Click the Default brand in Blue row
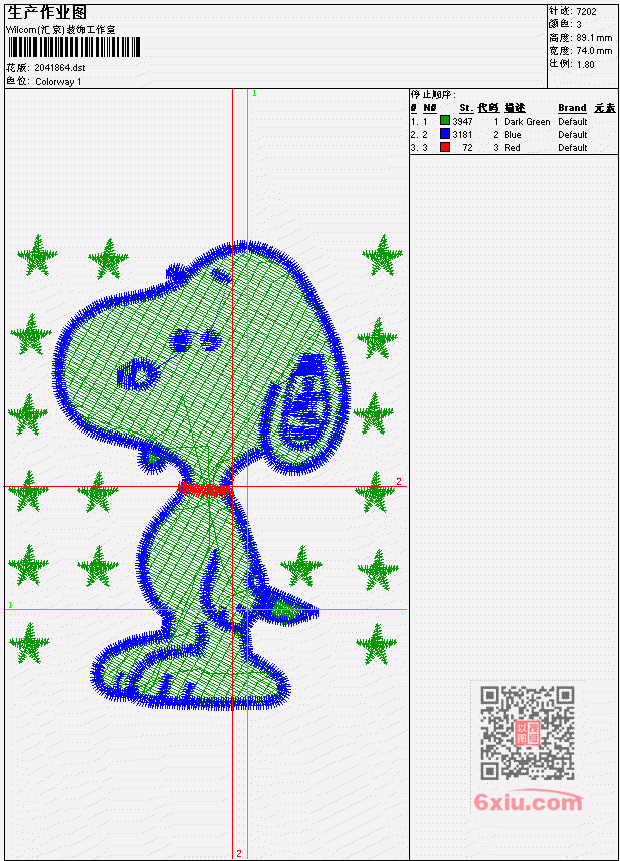 572,135
